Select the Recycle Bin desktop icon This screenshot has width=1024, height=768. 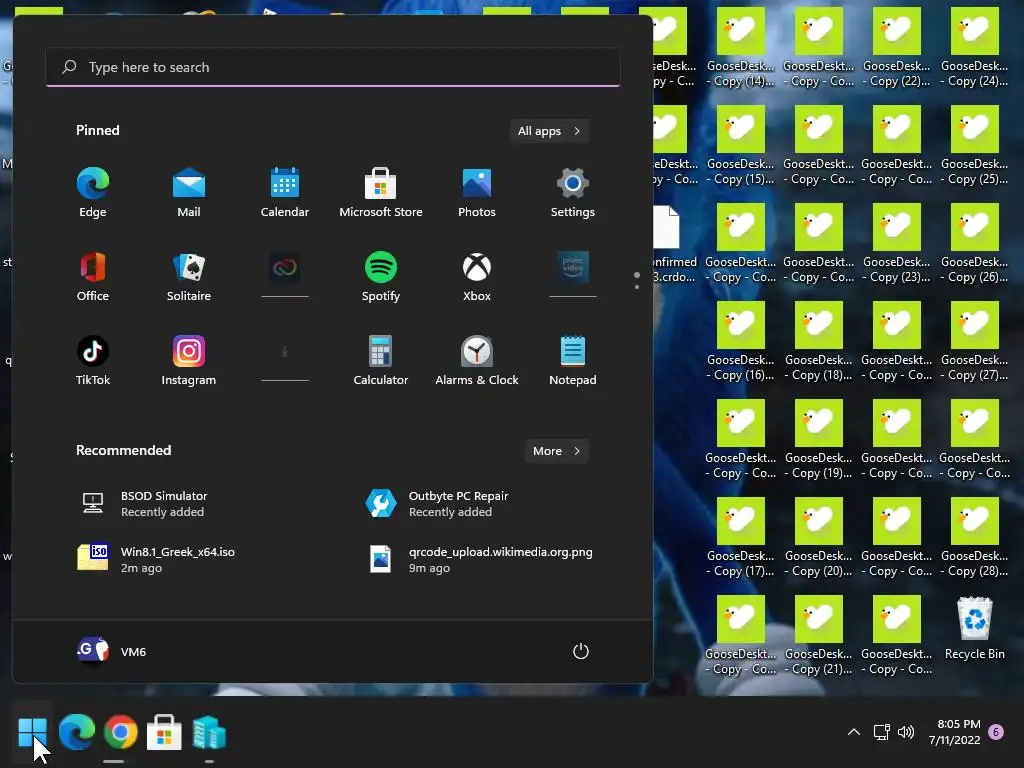974,629
